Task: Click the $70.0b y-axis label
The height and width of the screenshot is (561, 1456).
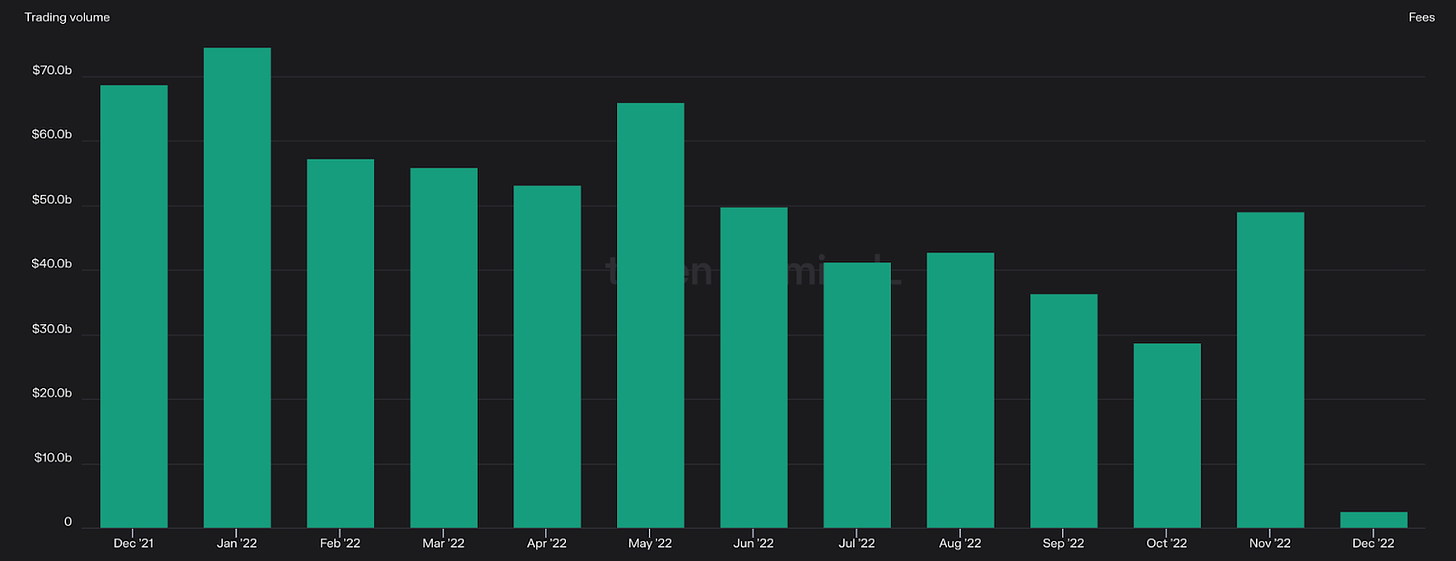Action: click(x=52, y=71)
